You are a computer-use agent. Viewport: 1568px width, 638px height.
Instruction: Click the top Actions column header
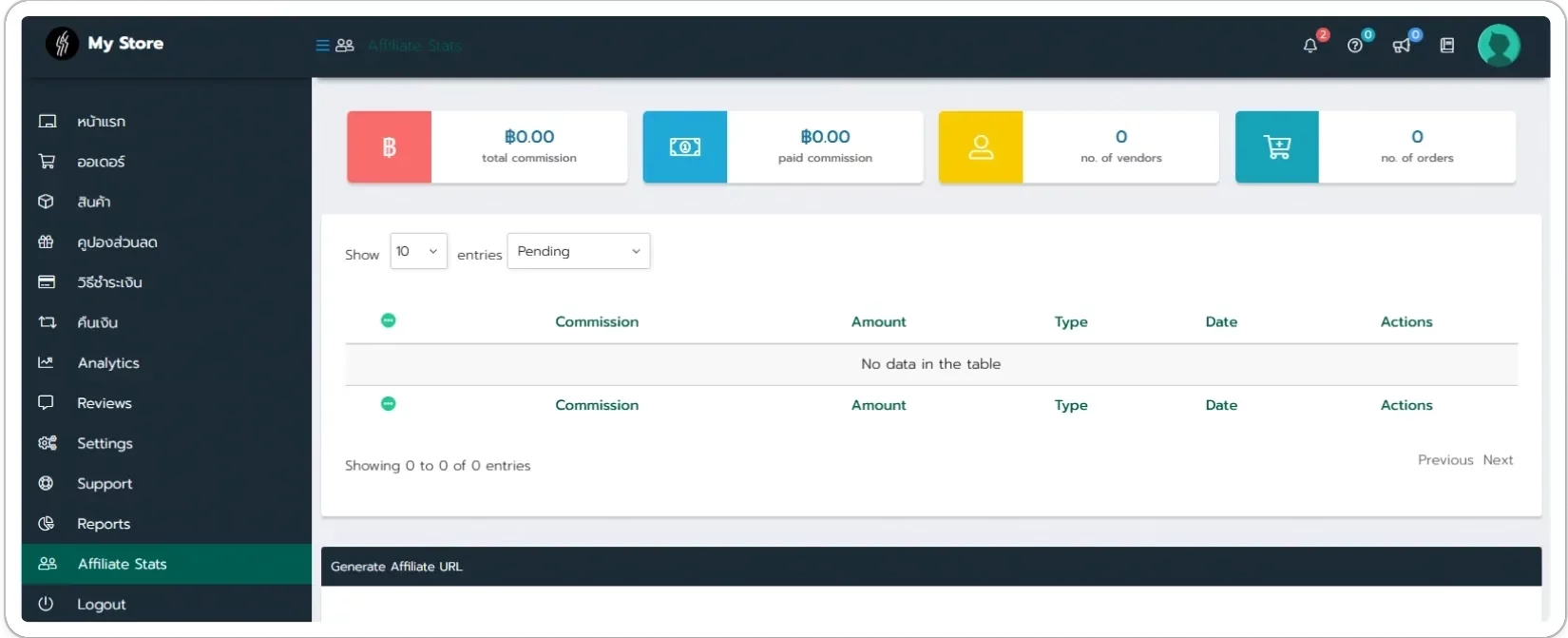point(1406,322)
